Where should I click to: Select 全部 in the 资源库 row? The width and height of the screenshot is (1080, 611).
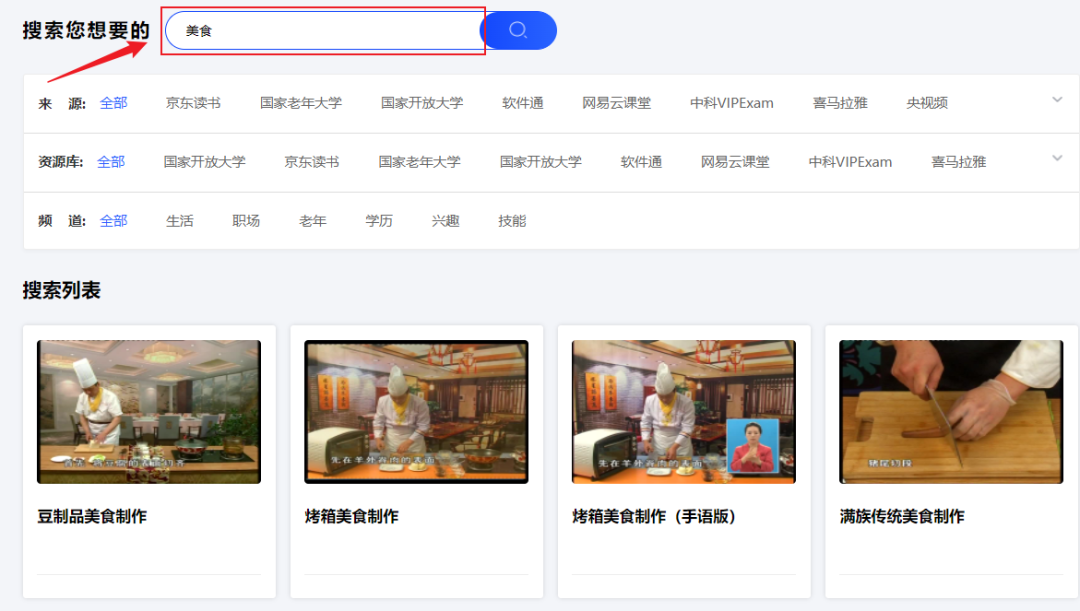coord(111,162)
